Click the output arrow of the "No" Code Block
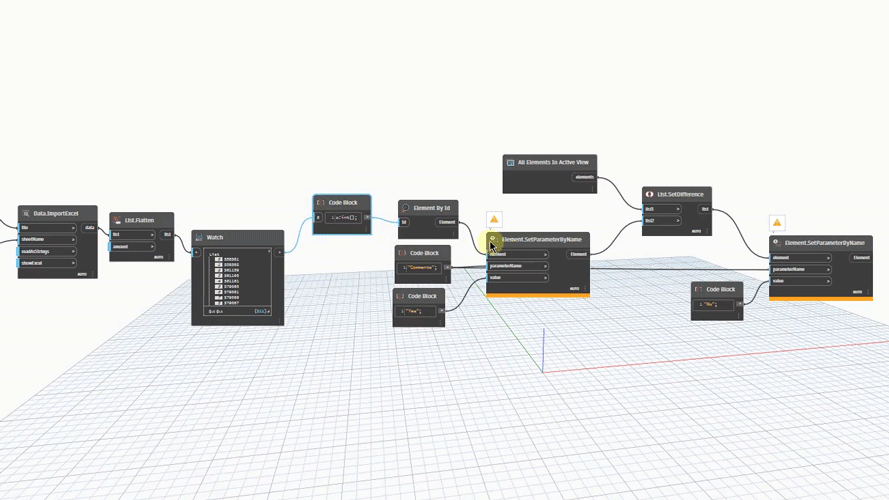 [739, 304]
